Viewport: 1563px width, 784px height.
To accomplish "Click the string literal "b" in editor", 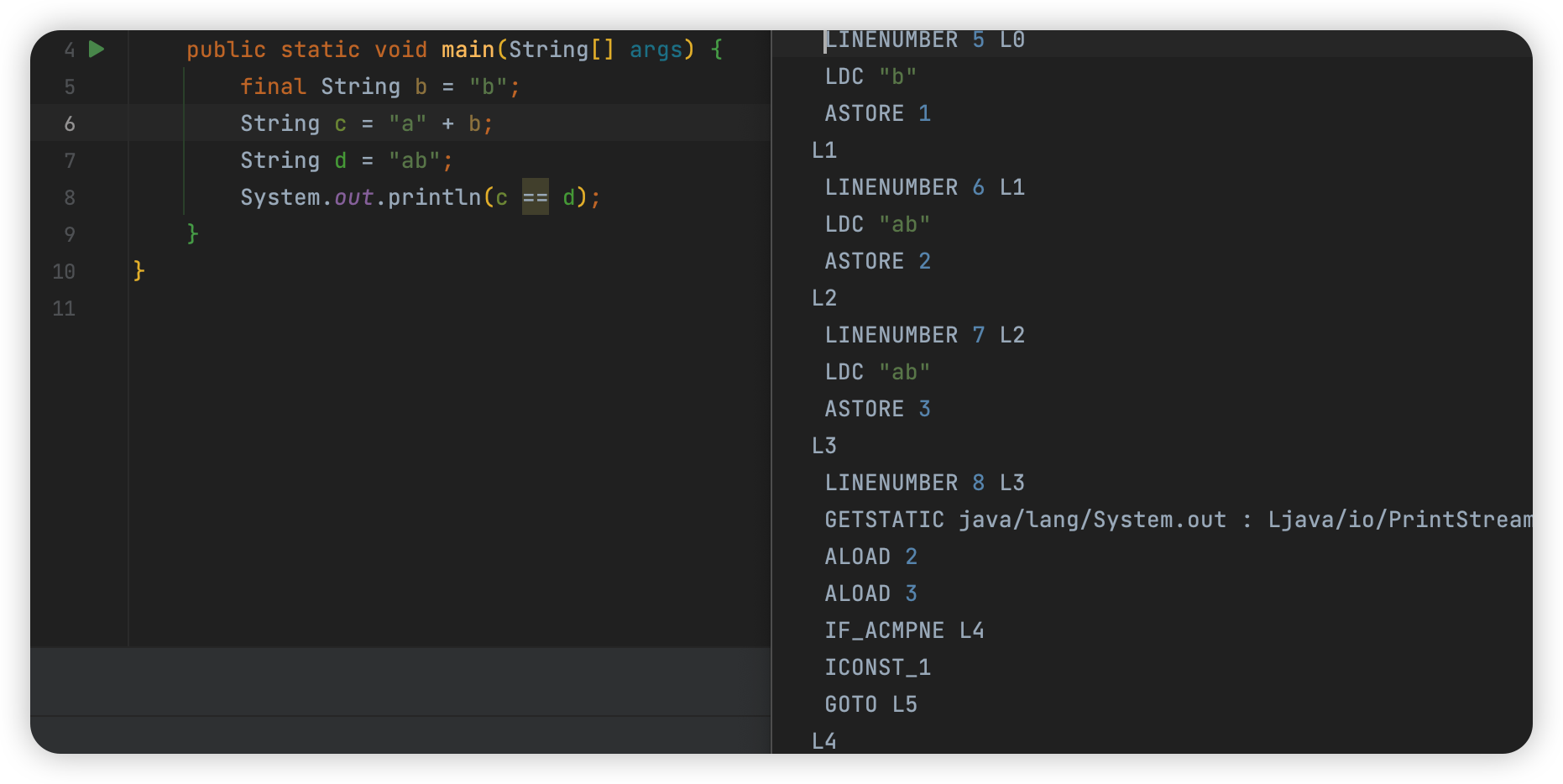I will (x=488, y=86).
